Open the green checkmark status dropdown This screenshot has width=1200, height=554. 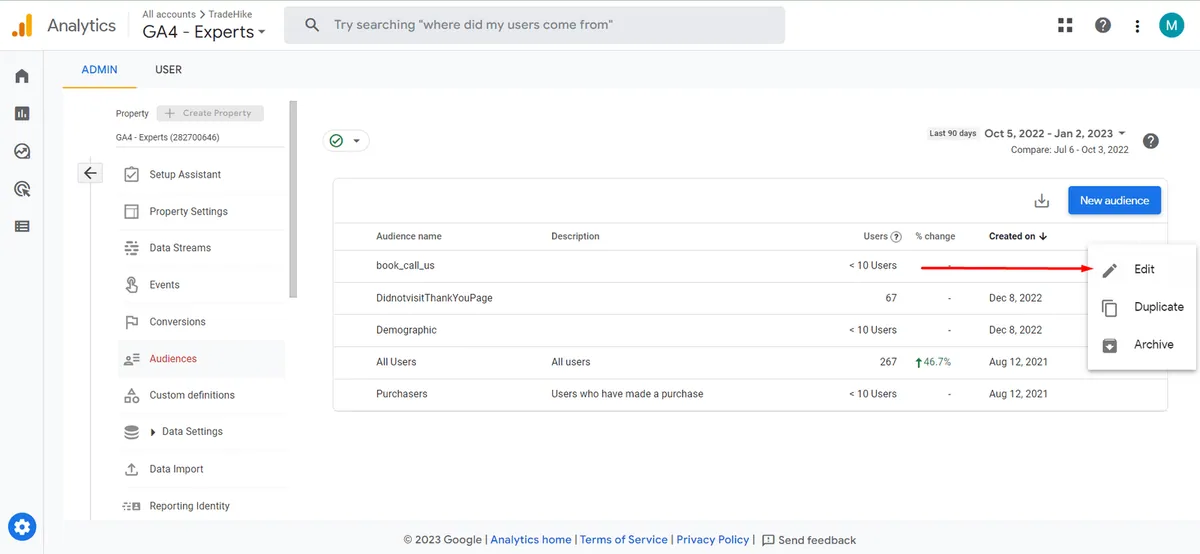(x=346, y=141)
